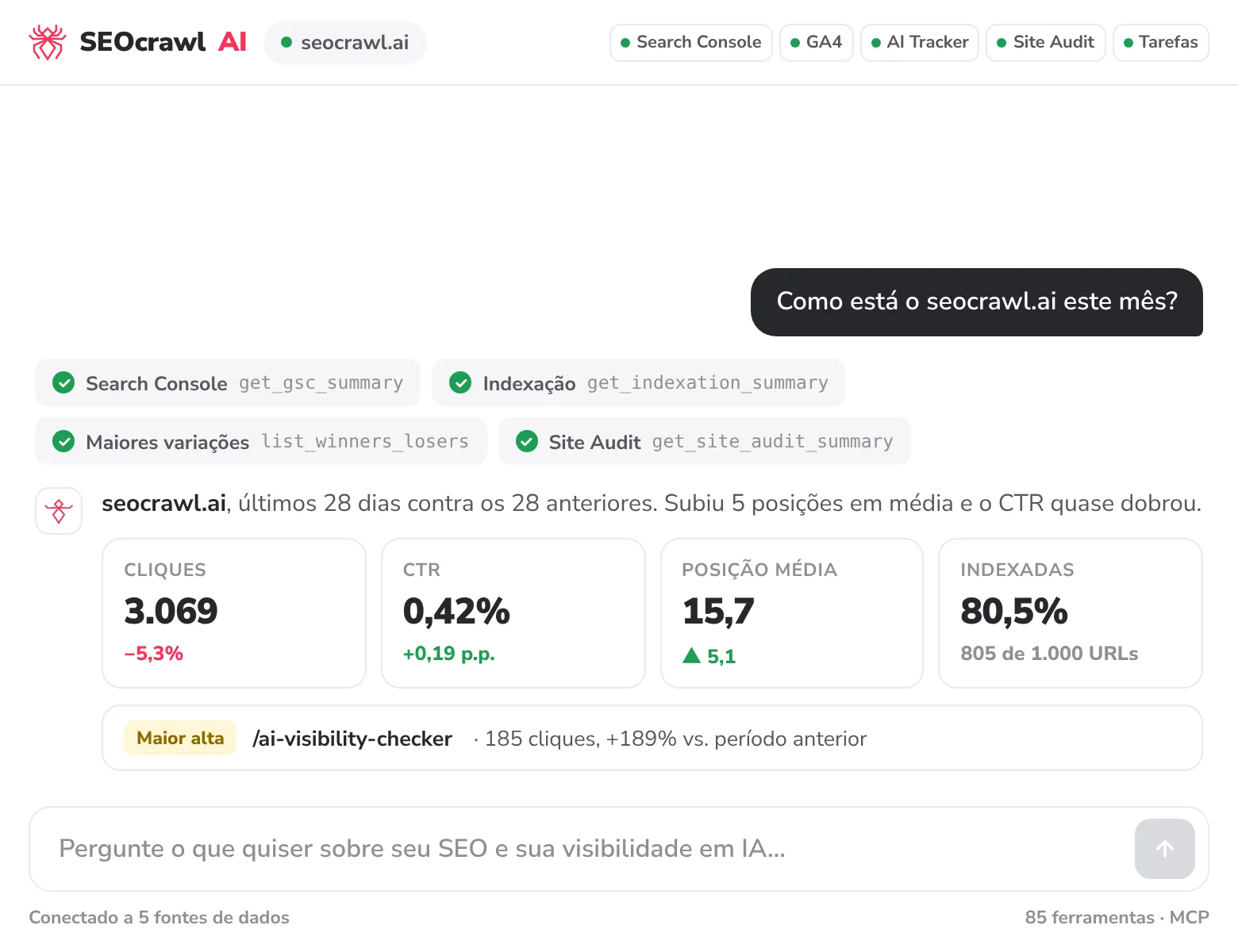Click the Posição média 15,7 metric card
The height and width of the screenshot is (952, 1238).
792,613
